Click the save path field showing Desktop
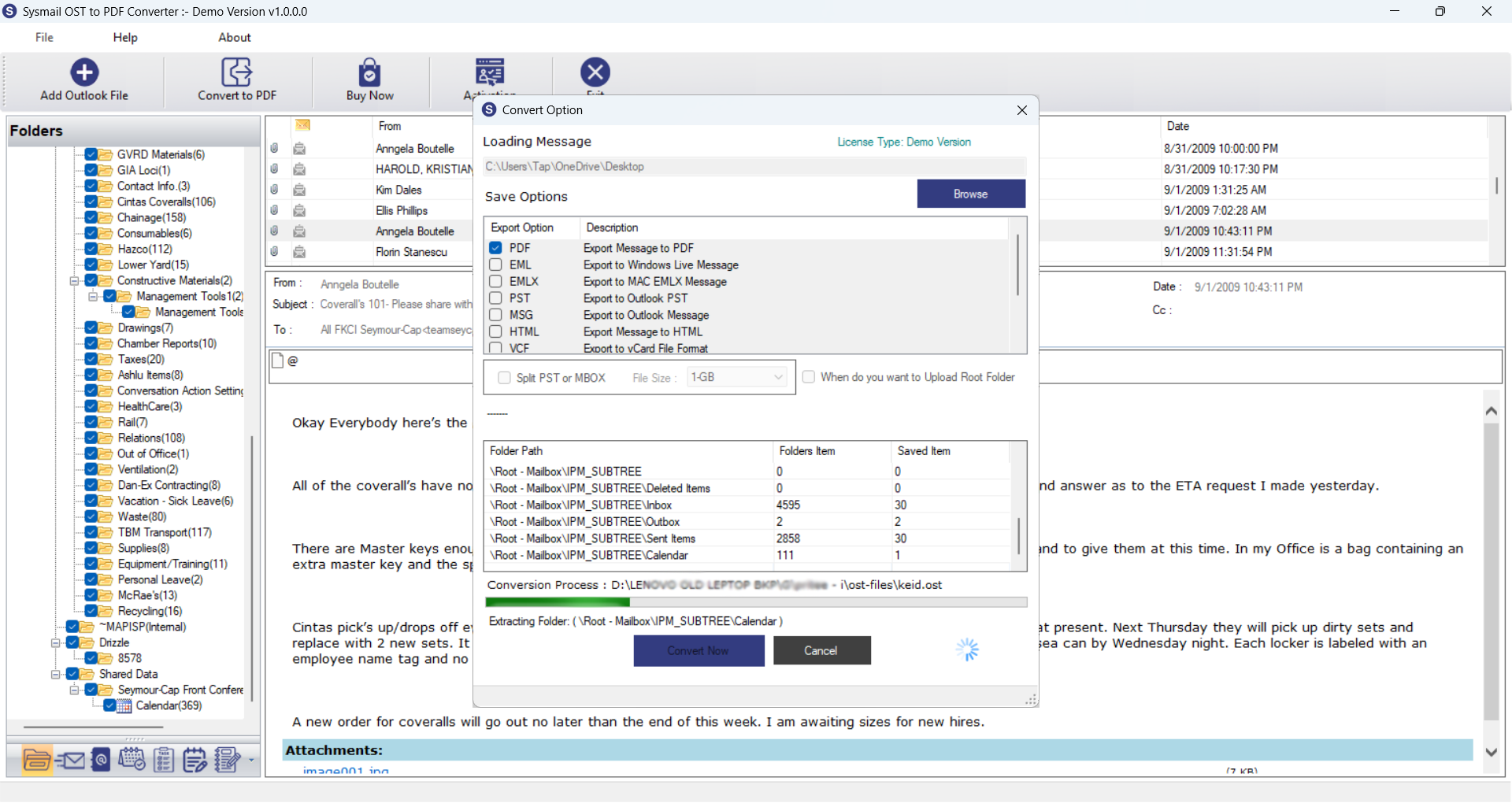Image resolution: width=1512 pixels, height=803 pixels. [754, 167]
